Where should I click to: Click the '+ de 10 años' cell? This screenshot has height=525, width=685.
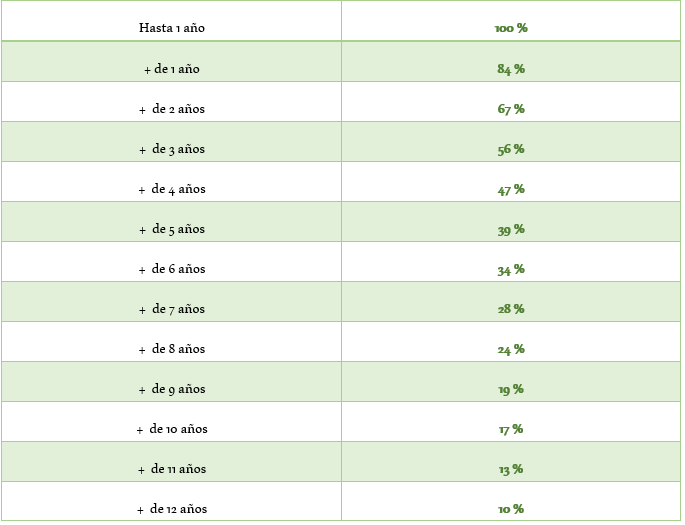[171, 429]
